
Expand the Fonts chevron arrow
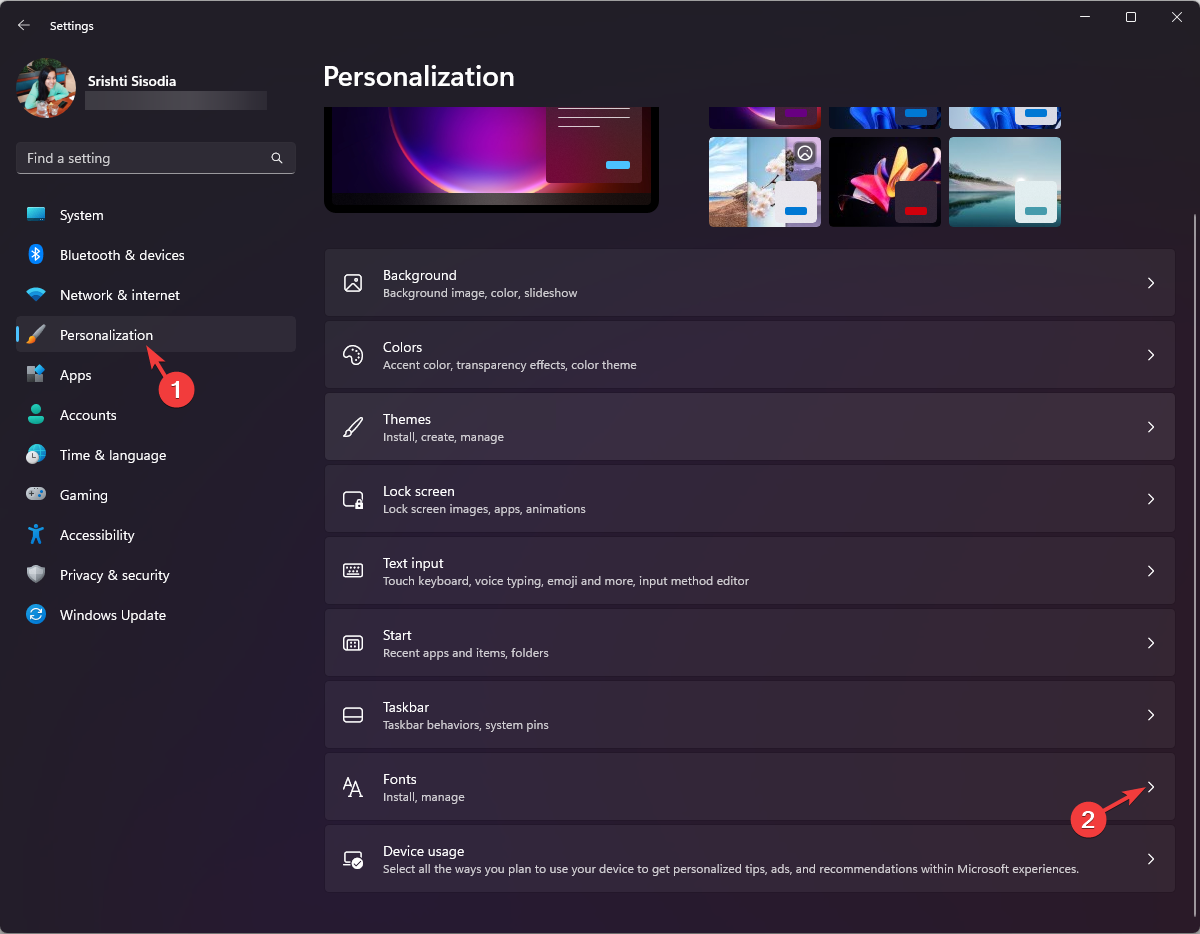pyautogui.click(x=1151, y=787)
